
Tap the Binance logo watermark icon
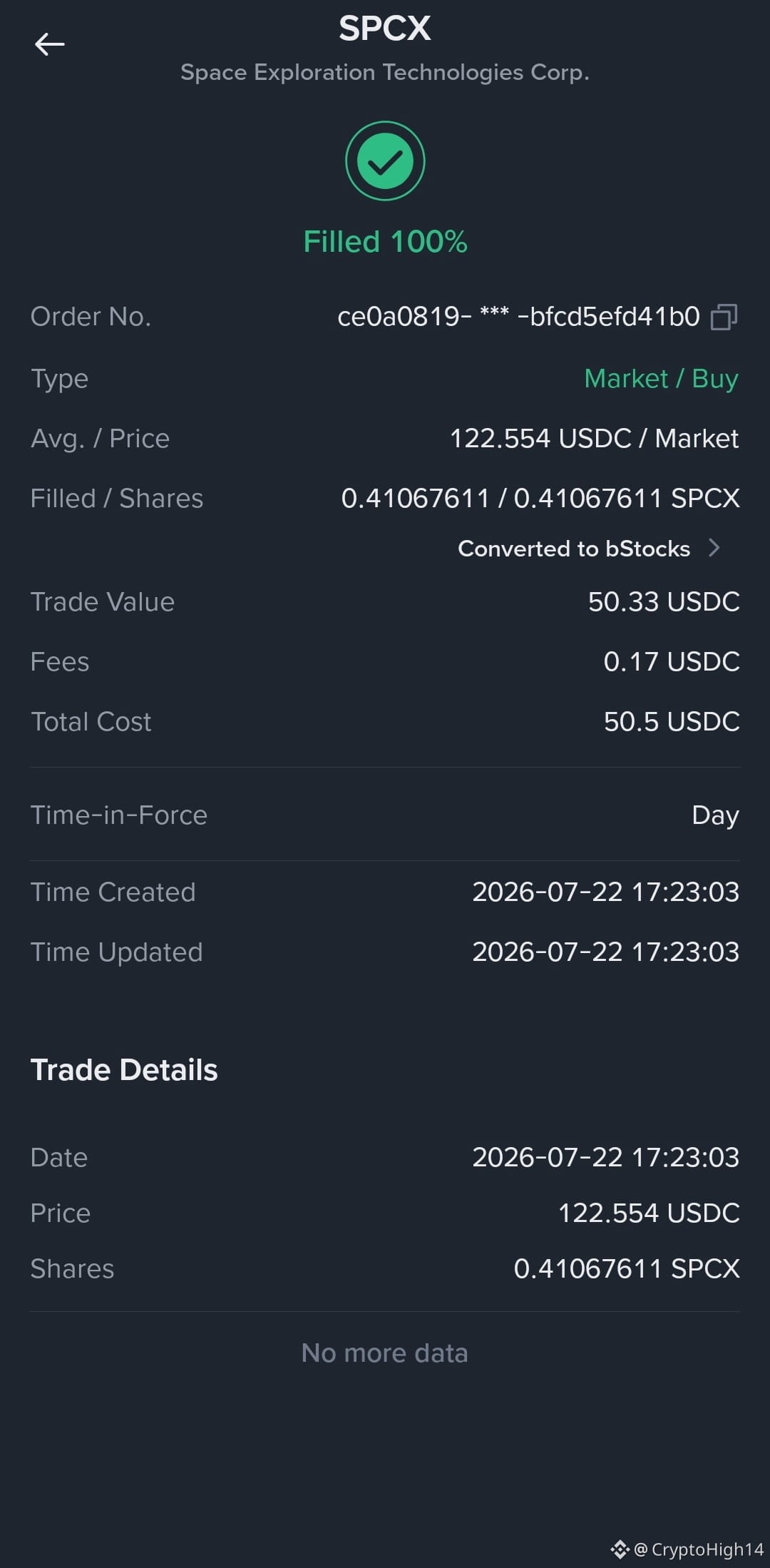tap(620, 1549)
